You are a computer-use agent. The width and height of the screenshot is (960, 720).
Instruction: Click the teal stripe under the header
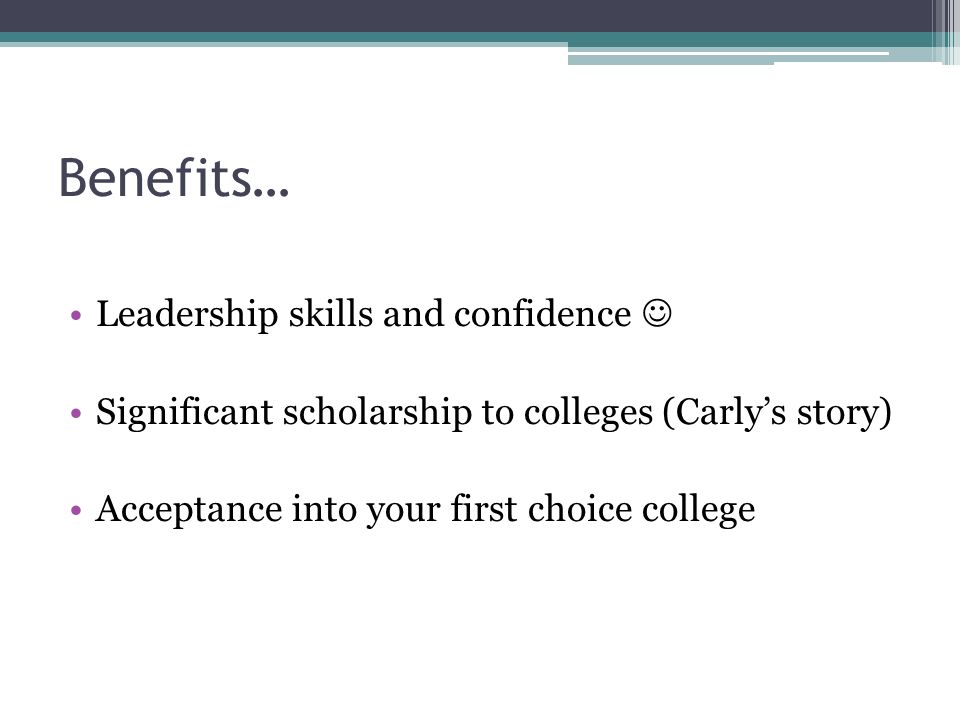[465, 37]
